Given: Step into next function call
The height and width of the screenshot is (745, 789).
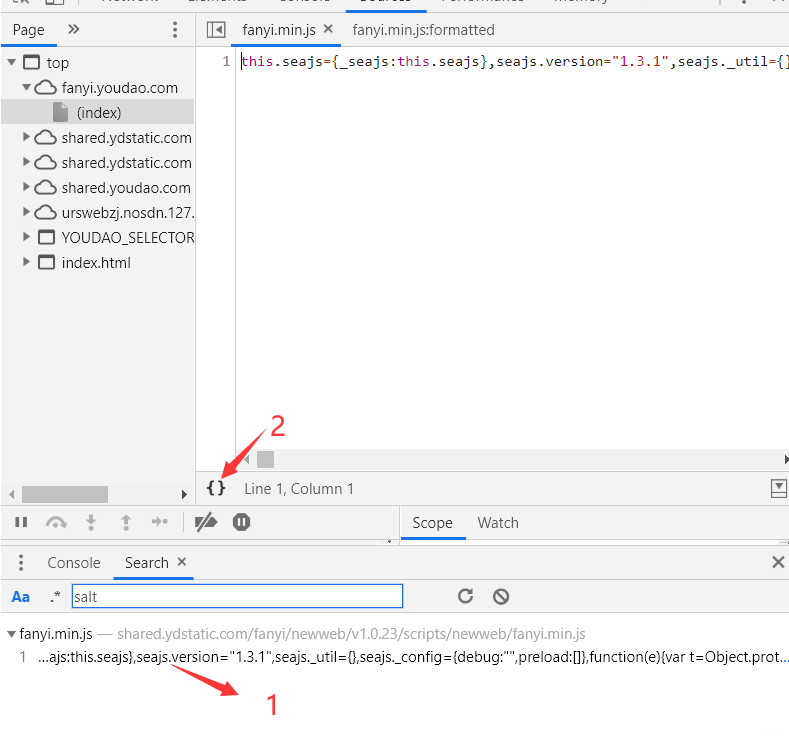Looking at the screenshot, I should [91, 522].
